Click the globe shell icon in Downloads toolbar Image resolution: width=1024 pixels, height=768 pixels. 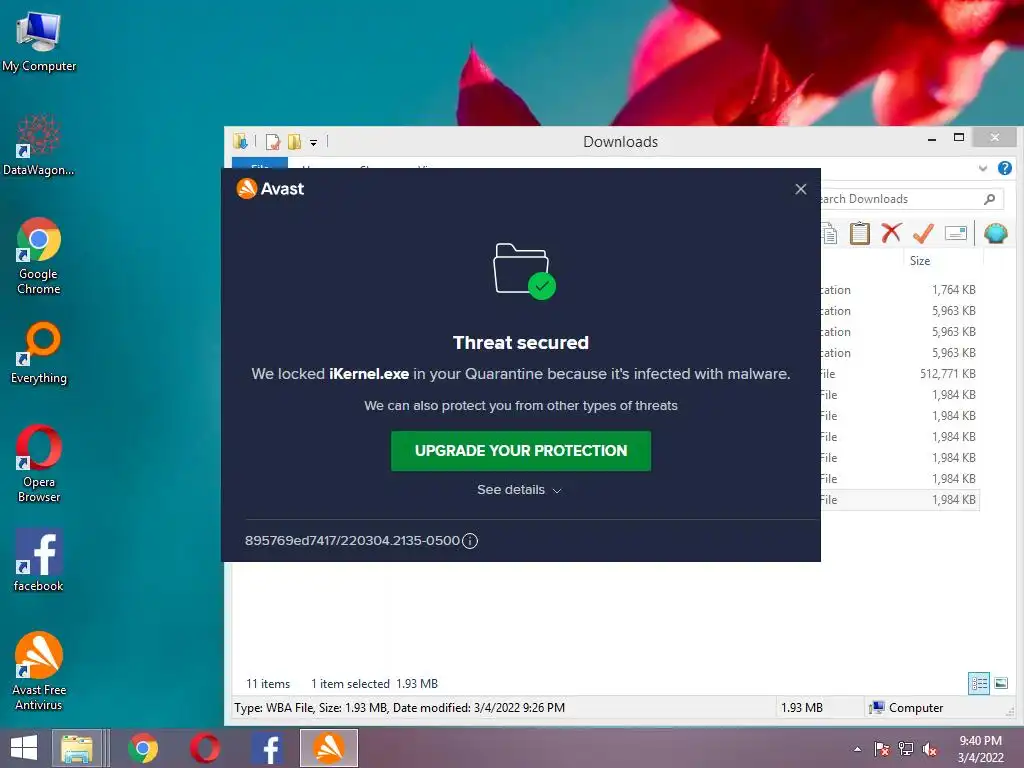pos(996,233)
